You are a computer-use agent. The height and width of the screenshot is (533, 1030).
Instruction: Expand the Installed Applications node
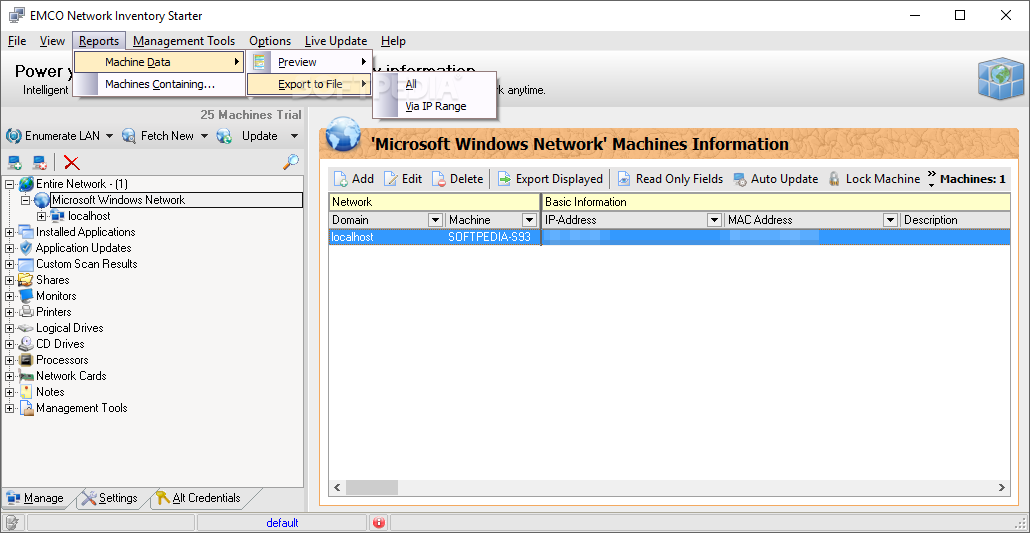coord(9,232)
